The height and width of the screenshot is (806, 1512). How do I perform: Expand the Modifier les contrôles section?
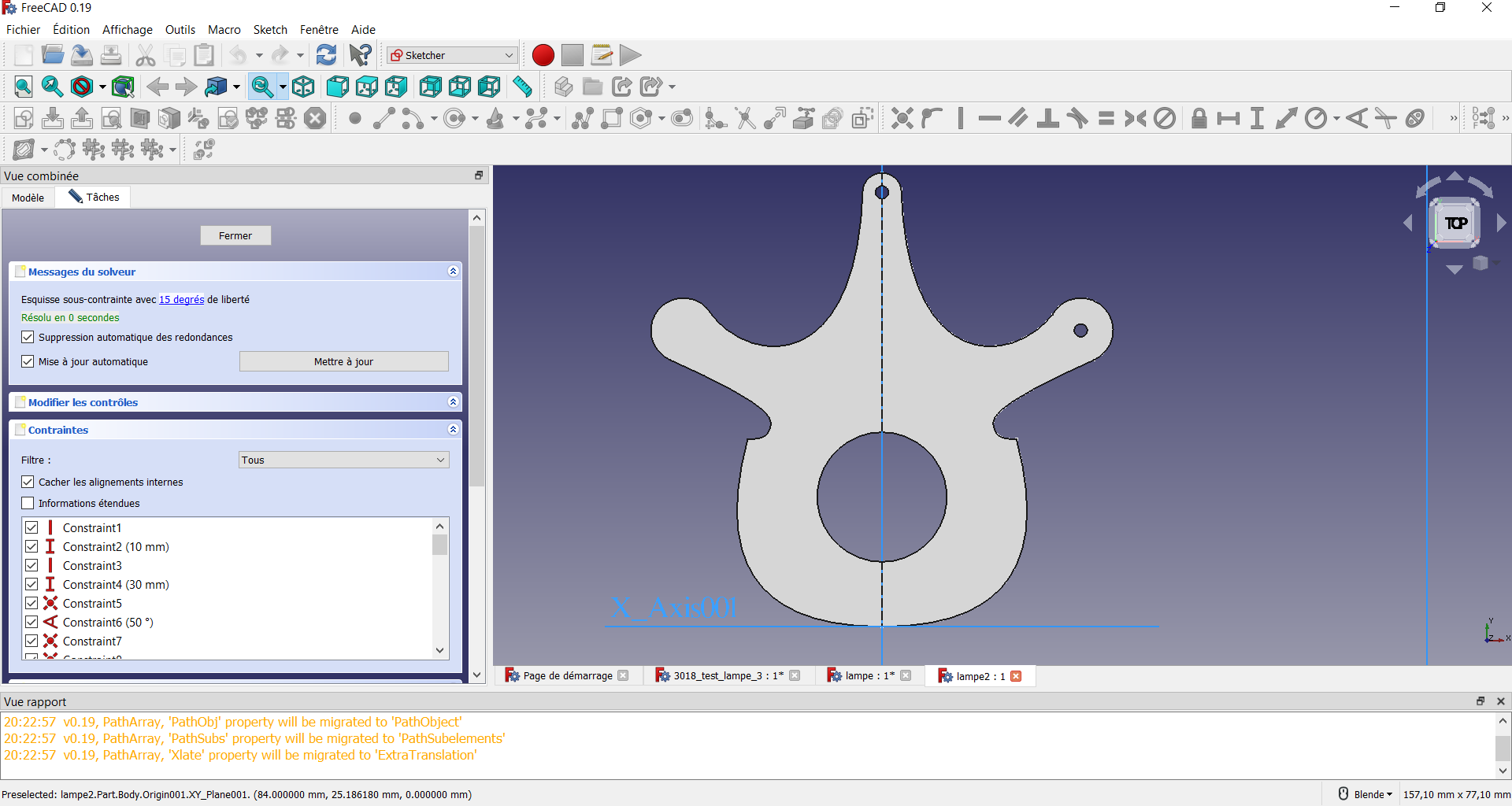coord(453,402)
